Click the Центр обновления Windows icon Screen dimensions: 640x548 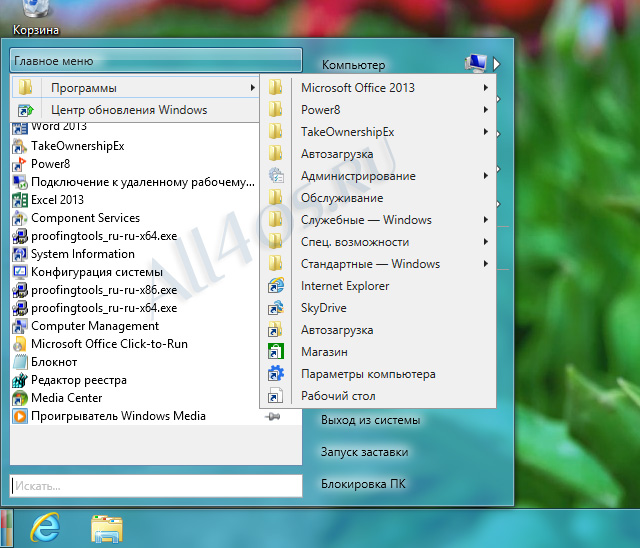click(25, 110)
